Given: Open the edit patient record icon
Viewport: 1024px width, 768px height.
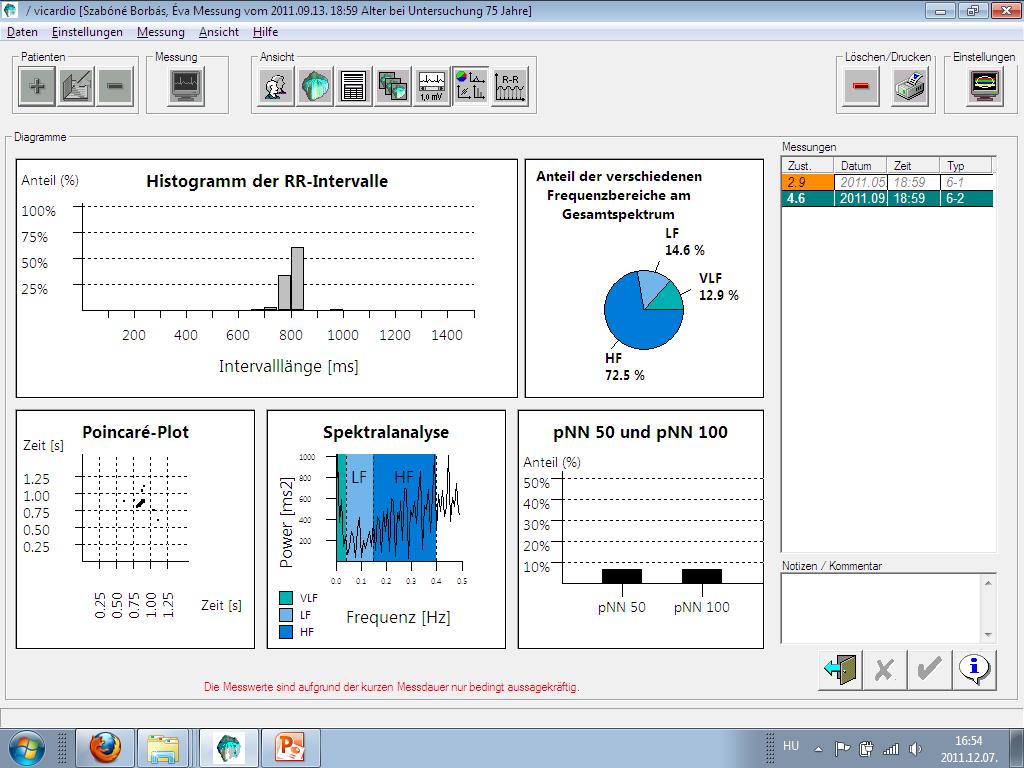Looking at the screenshot, I should click(76, 86).
